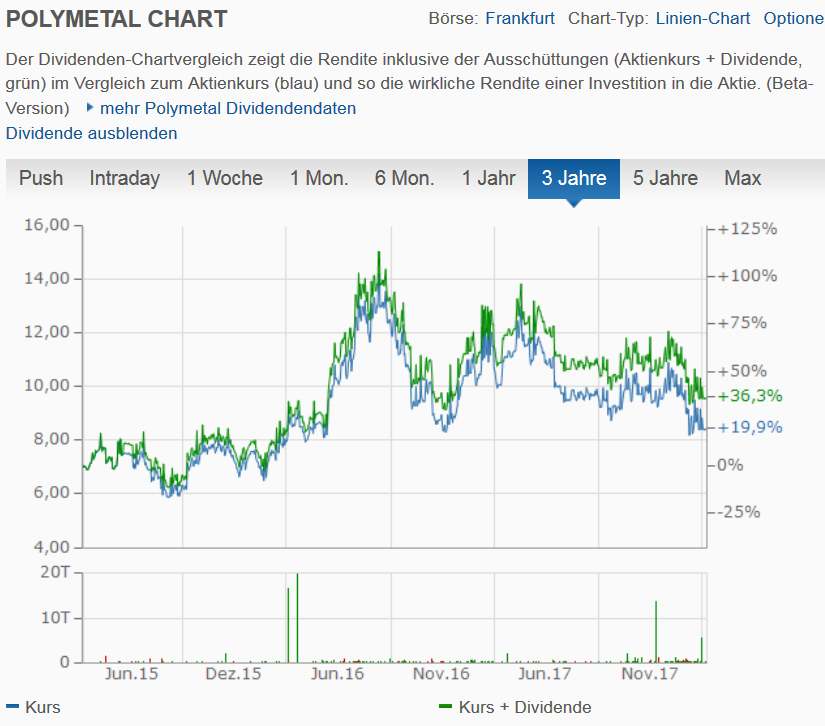Image resolution: width=825 pixels, height=726 pixels.
Task: Click the active 3 Jahre tab
Action: 574,178
